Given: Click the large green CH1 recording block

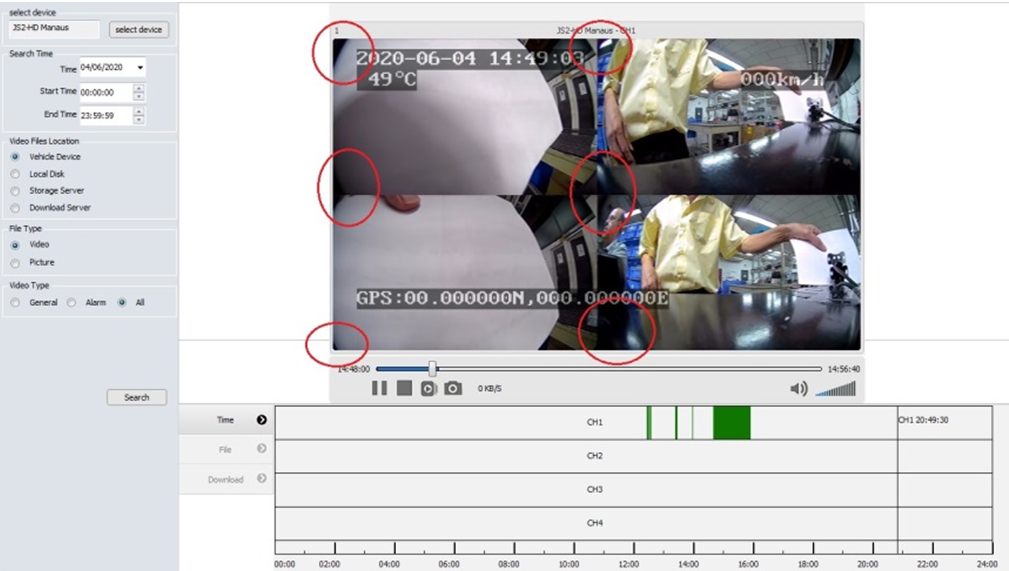Looking at the screenshot, I should pyautogui.click(x=732, y=423).
